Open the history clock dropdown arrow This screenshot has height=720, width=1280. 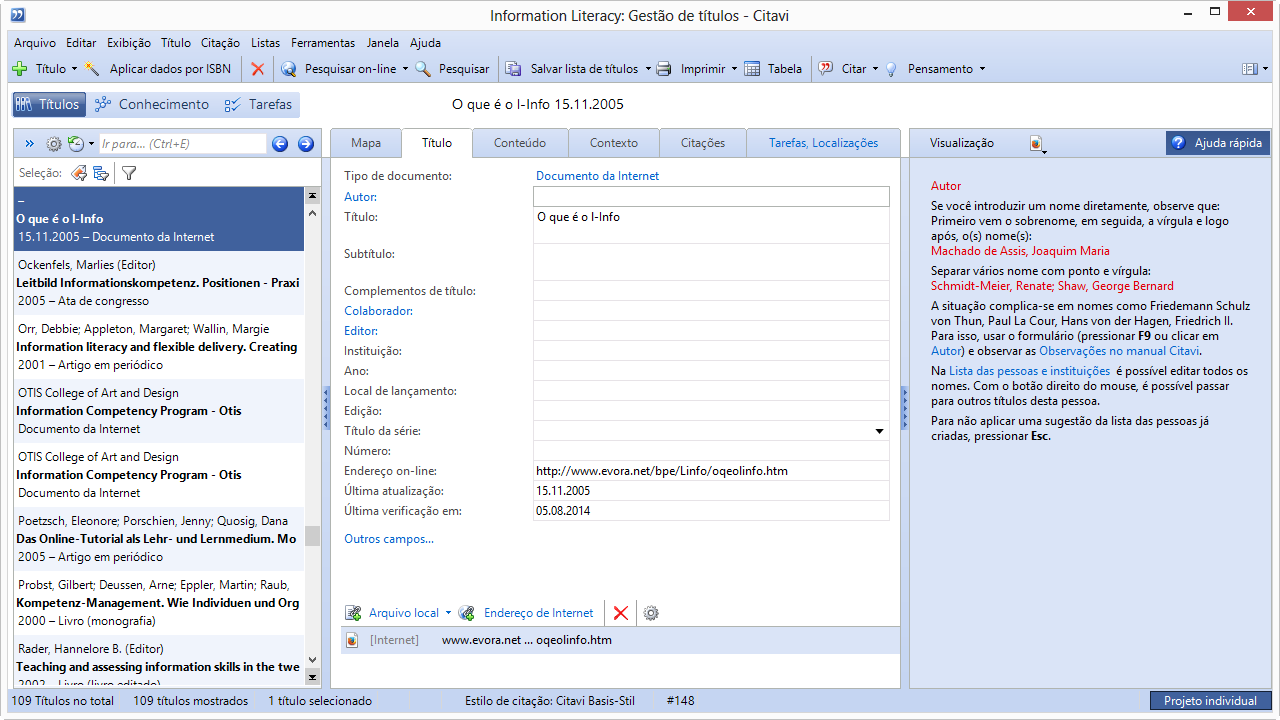click(x=91, y=144)
